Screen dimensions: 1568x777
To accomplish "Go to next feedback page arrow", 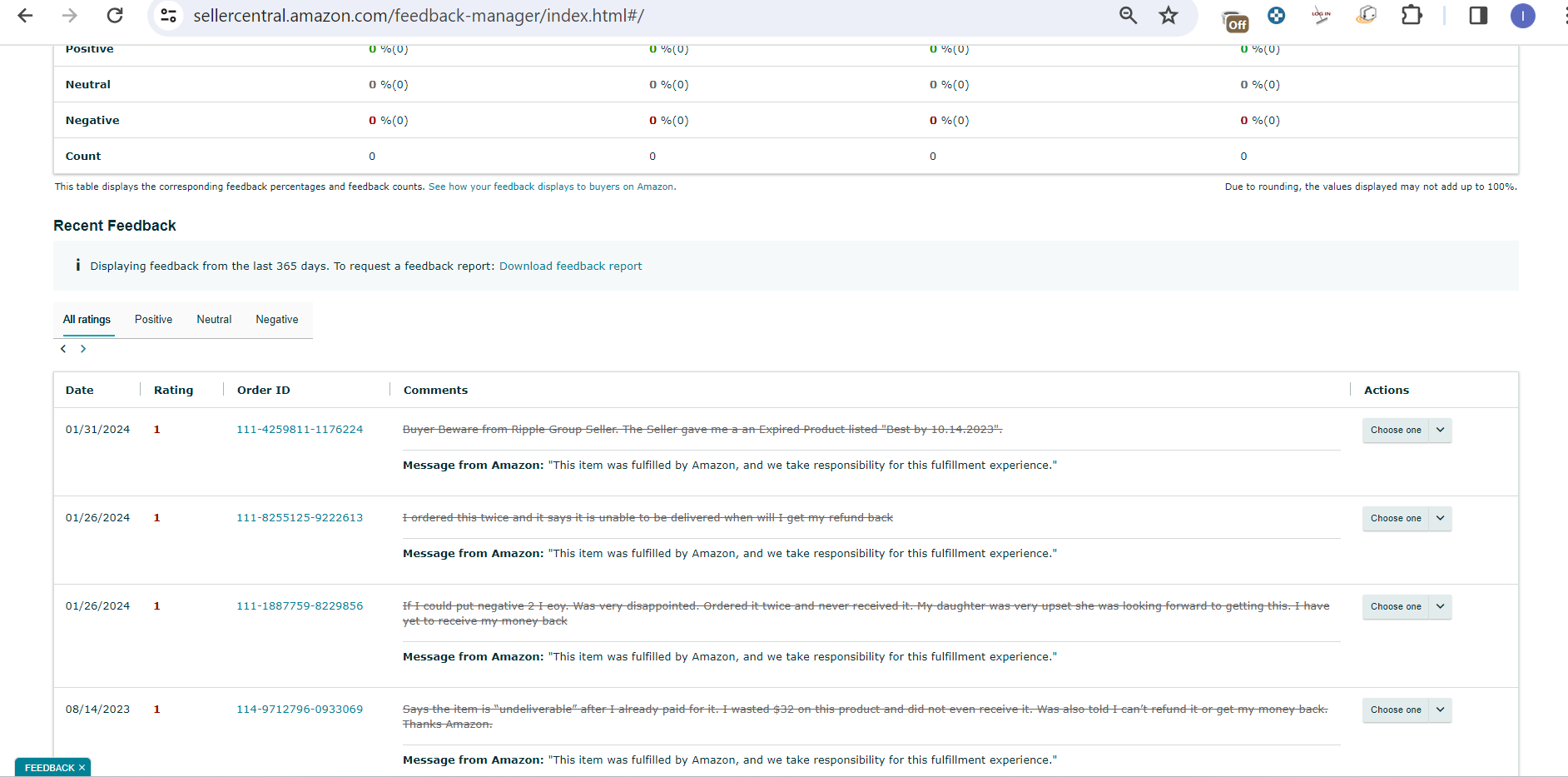I will [83, 349].
